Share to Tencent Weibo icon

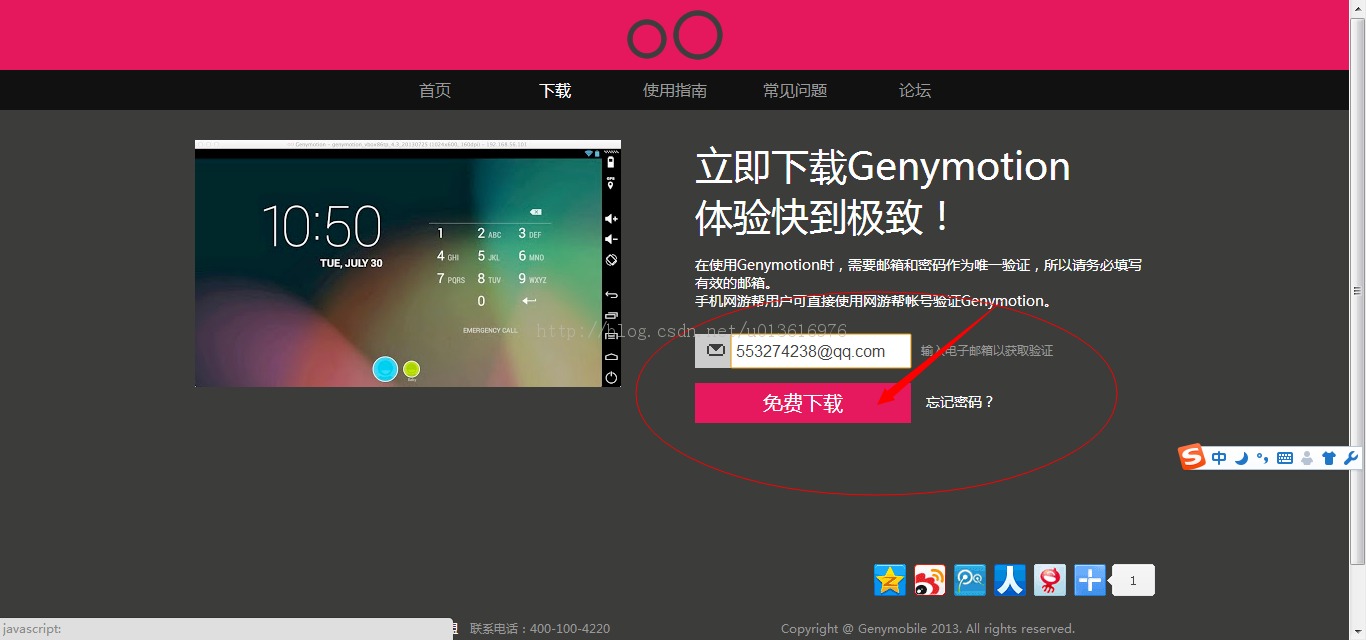coord(970,580)
